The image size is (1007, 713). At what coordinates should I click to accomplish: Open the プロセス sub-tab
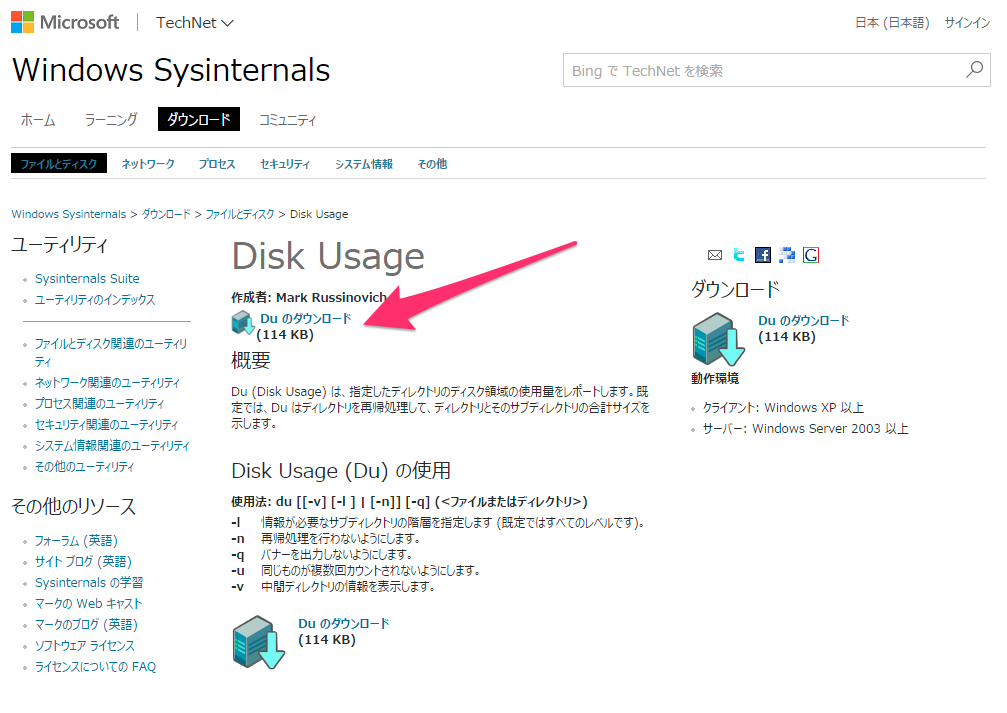(x=216, y=164)
